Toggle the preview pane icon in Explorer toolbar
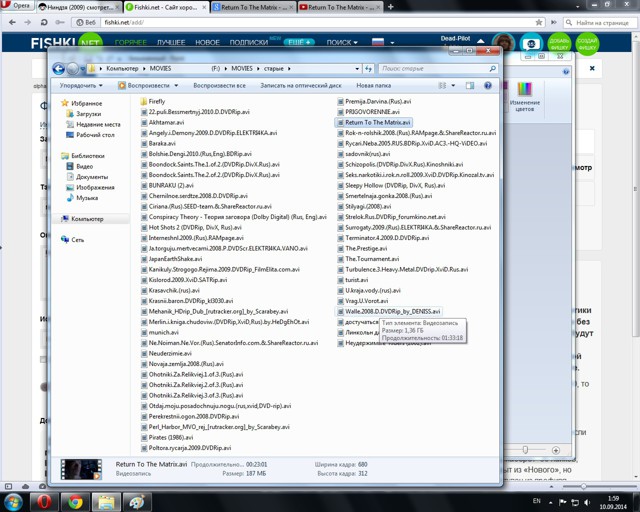640x512 pixels. click(470, 86)
